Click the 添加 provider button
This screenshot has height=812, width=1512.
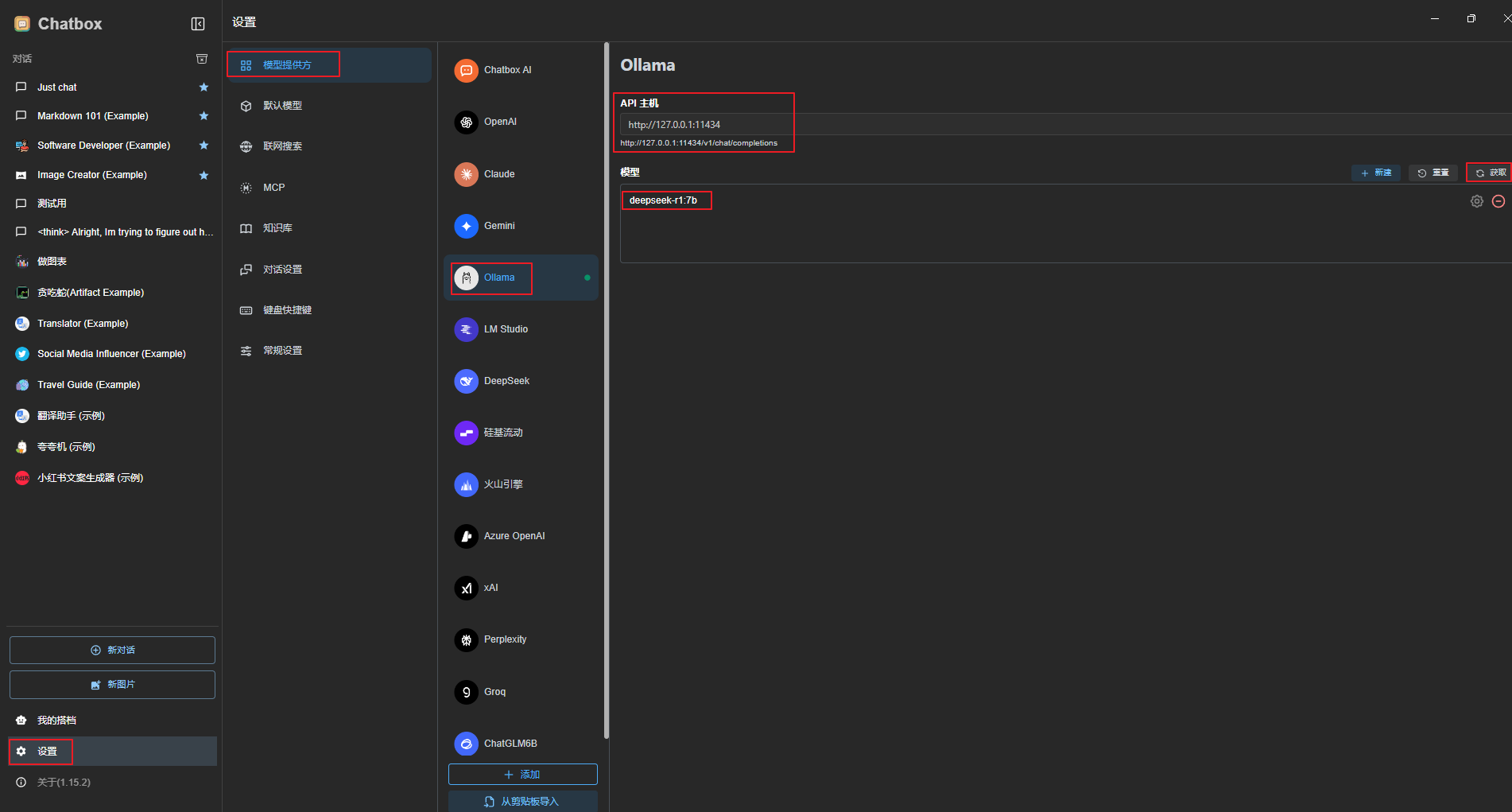click(523, 775)
